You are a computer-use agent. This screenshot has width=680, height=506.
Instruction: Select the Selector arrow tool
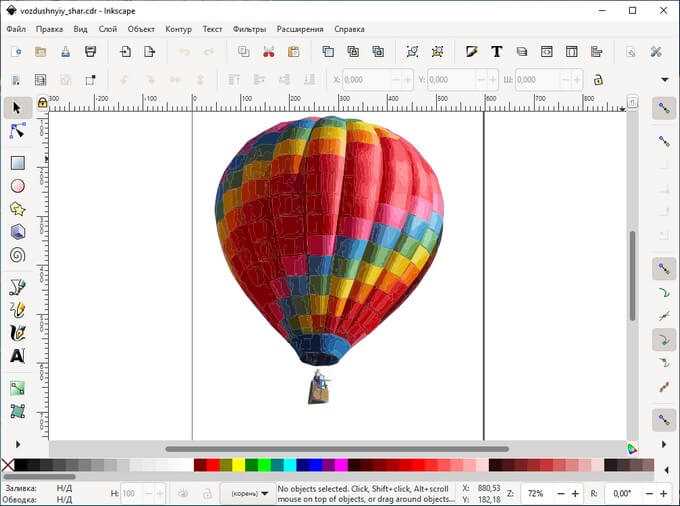17,108
